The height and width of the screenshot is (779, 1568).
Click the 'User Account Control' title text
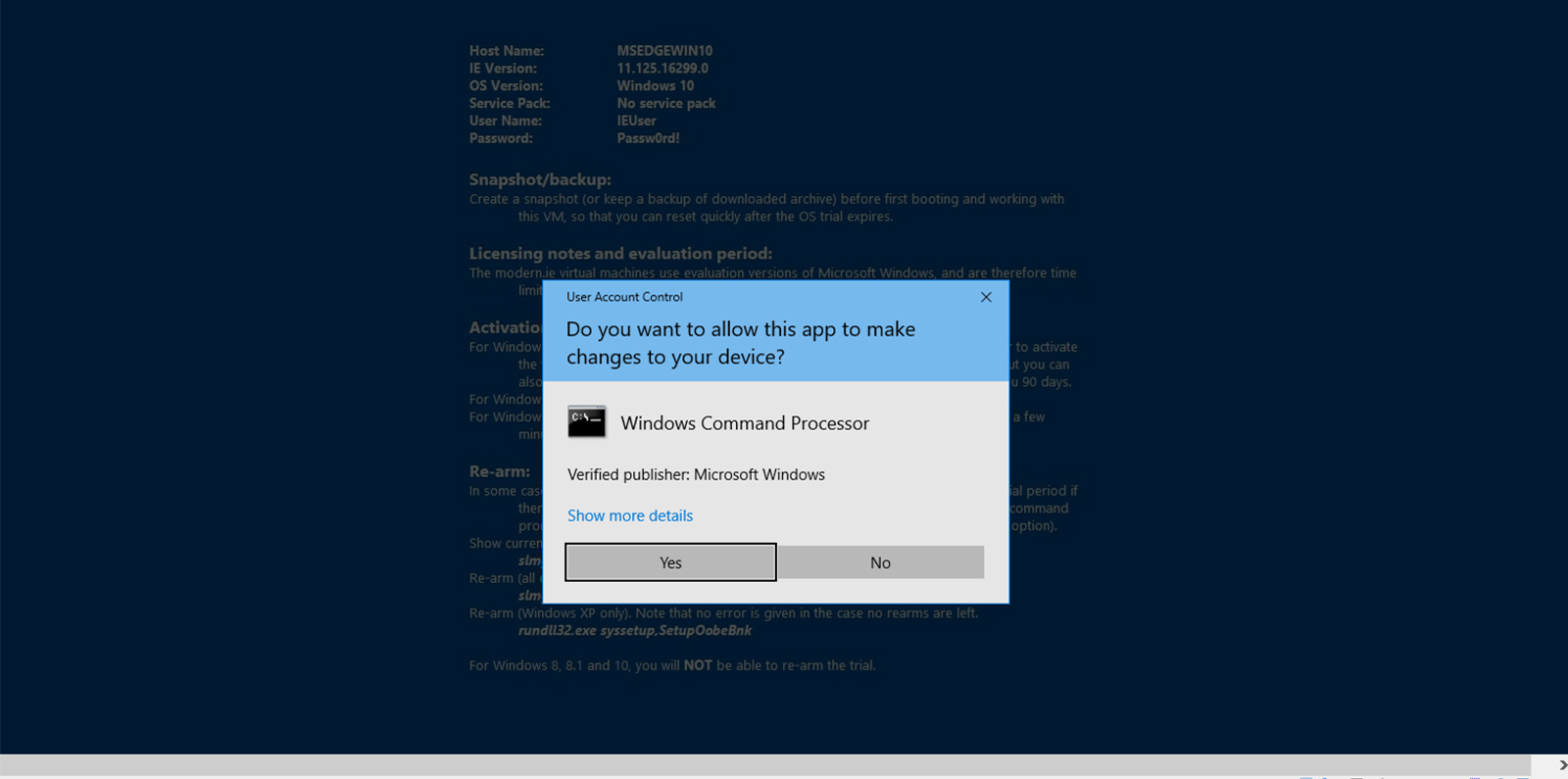point(624,297)
